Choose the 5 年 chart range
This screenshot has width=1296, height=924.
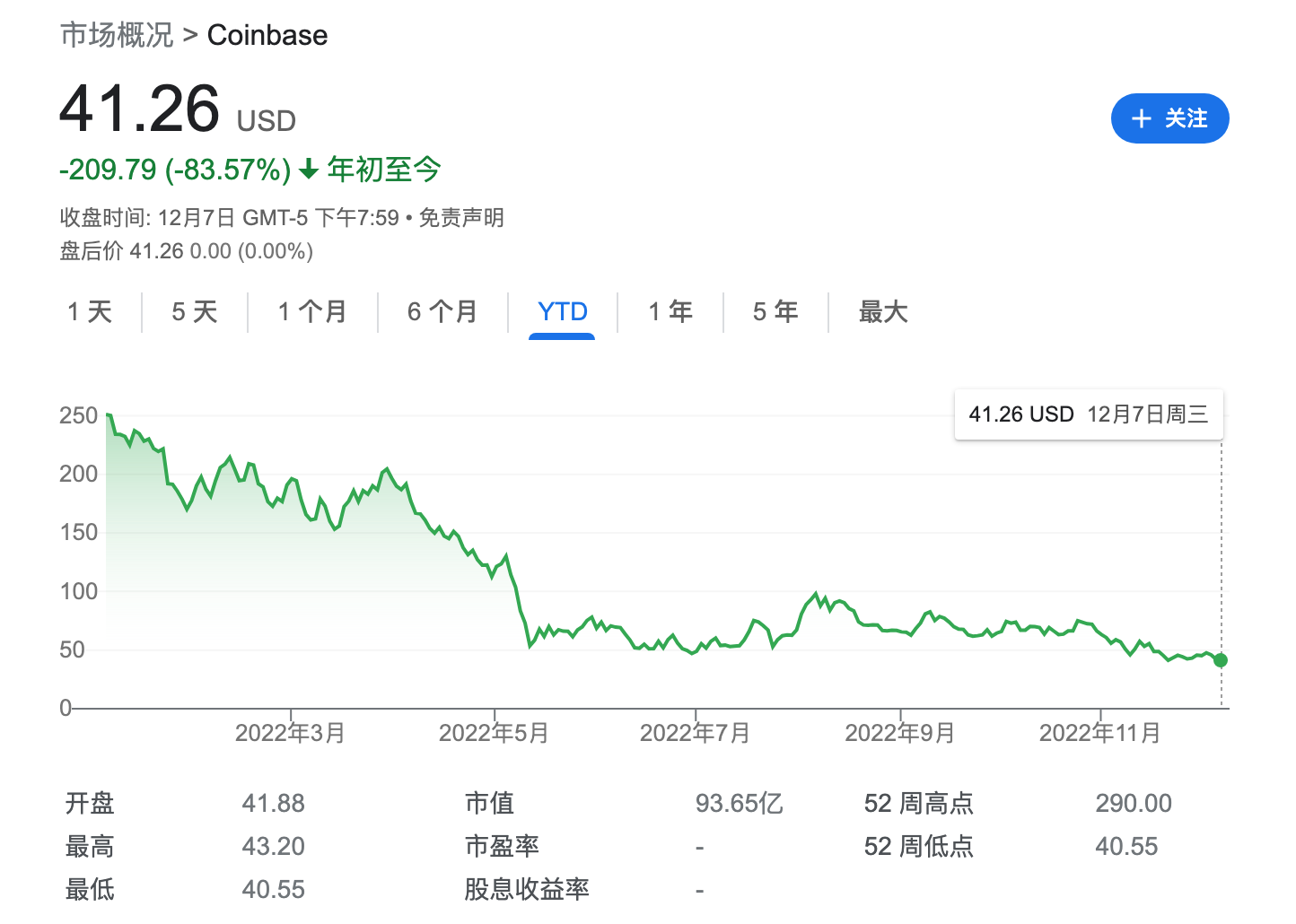(775, 311)
